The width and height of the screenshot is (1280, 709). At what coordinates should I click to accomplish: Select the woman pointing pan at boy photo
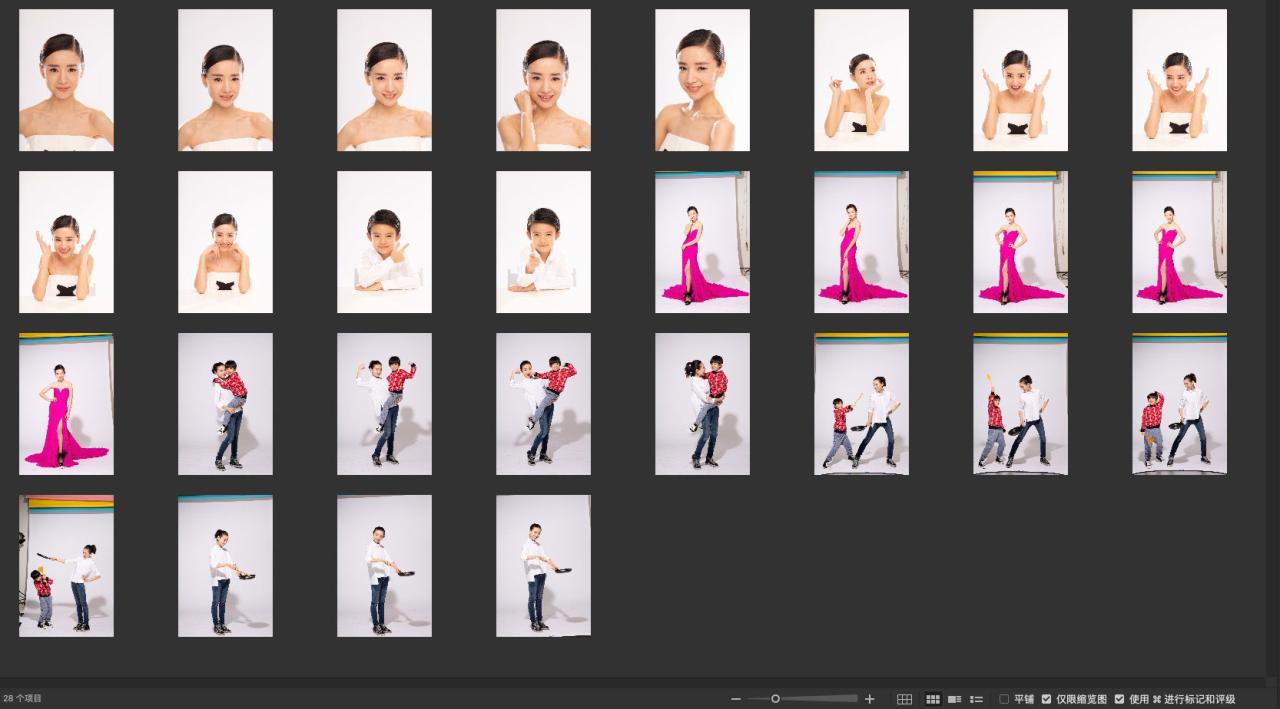(x=66, y=566)
